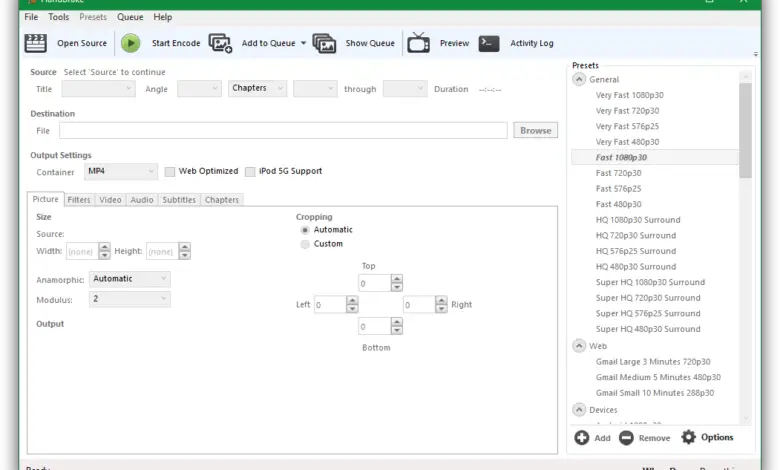Collapse the Devices presets group
The image size is (780, 470).
tap(579, 410)
